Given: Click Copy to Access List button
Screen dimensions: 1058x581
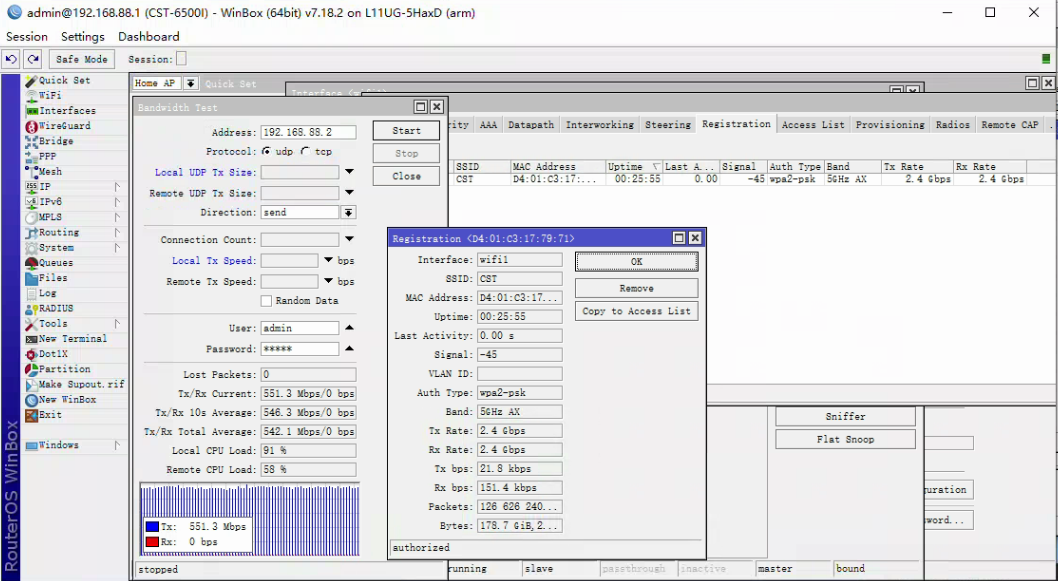Looking at the screenshot, I should (x=636, y=311).
